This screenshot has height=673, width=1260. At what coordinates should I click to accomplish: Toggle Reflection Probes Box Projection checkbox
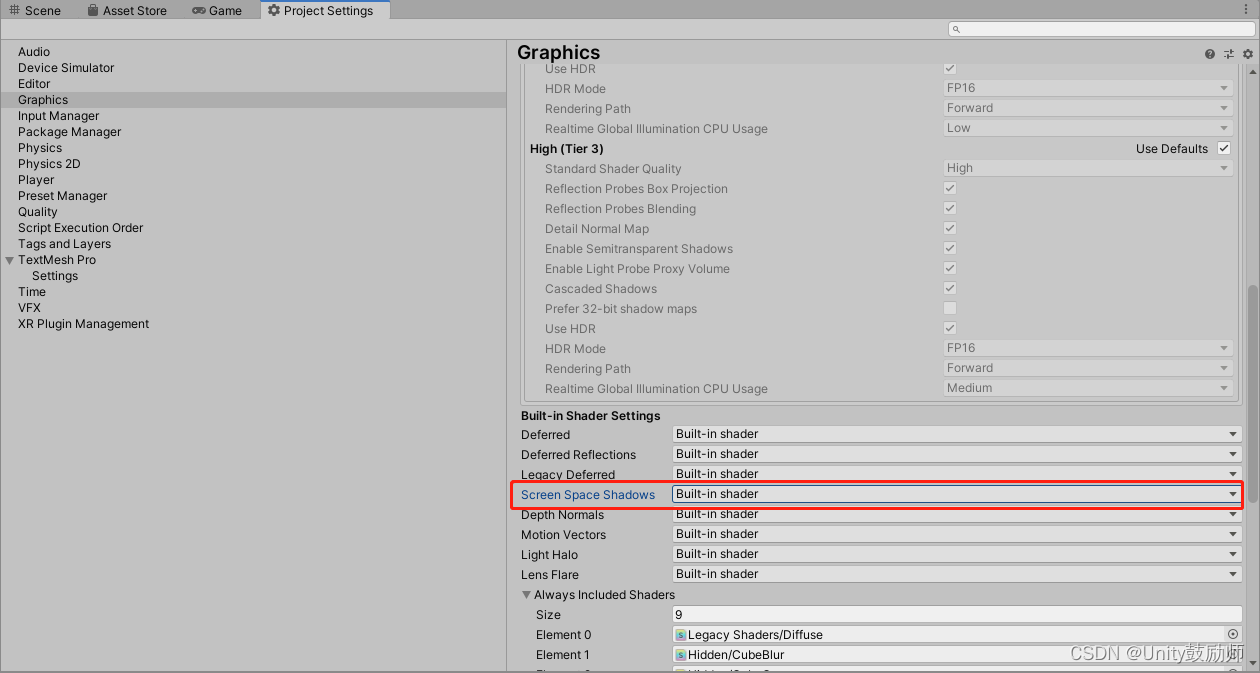pos(950,188)
